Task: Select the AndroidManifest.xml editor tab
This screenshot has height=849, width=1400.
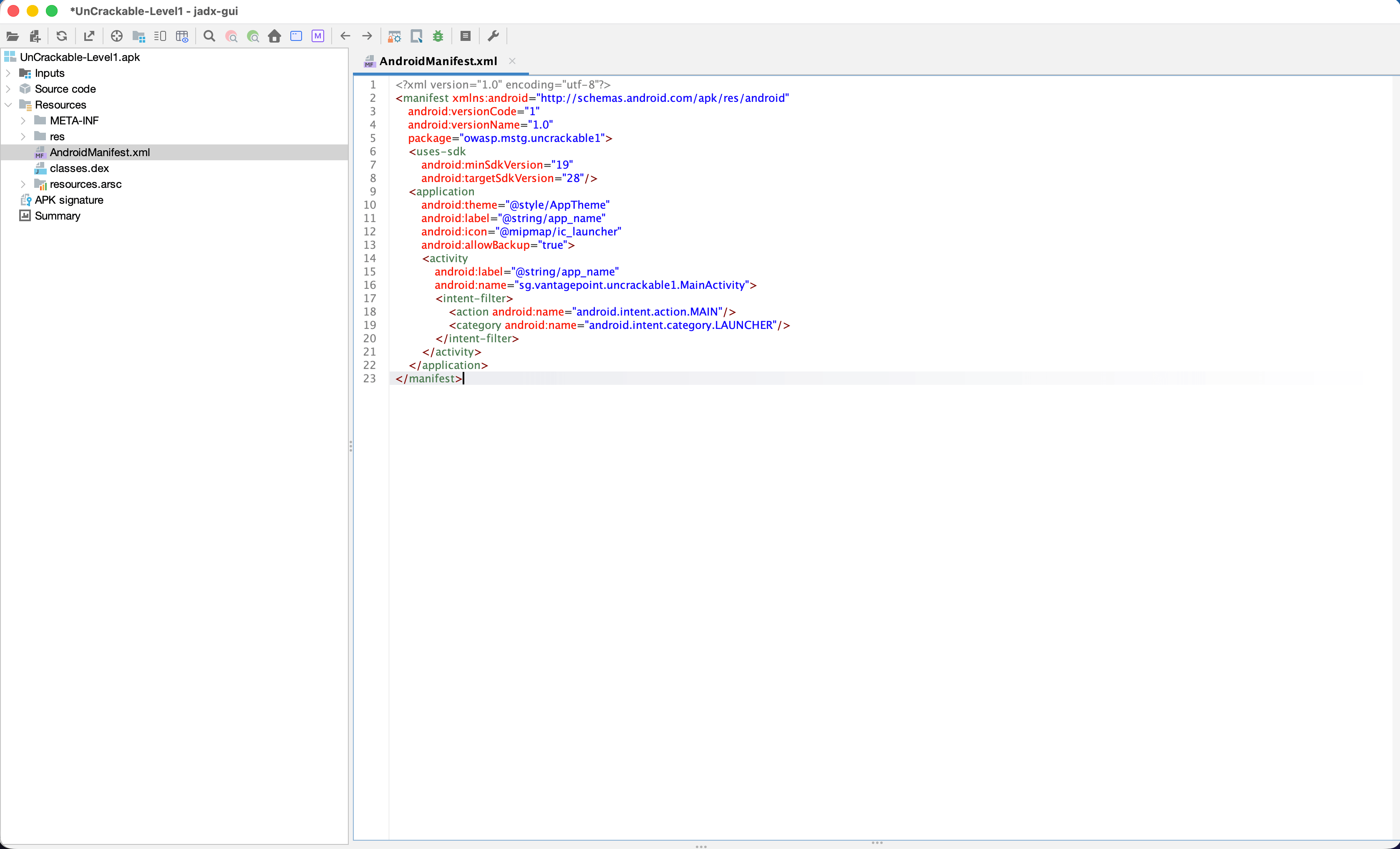Action: point(438,61)
